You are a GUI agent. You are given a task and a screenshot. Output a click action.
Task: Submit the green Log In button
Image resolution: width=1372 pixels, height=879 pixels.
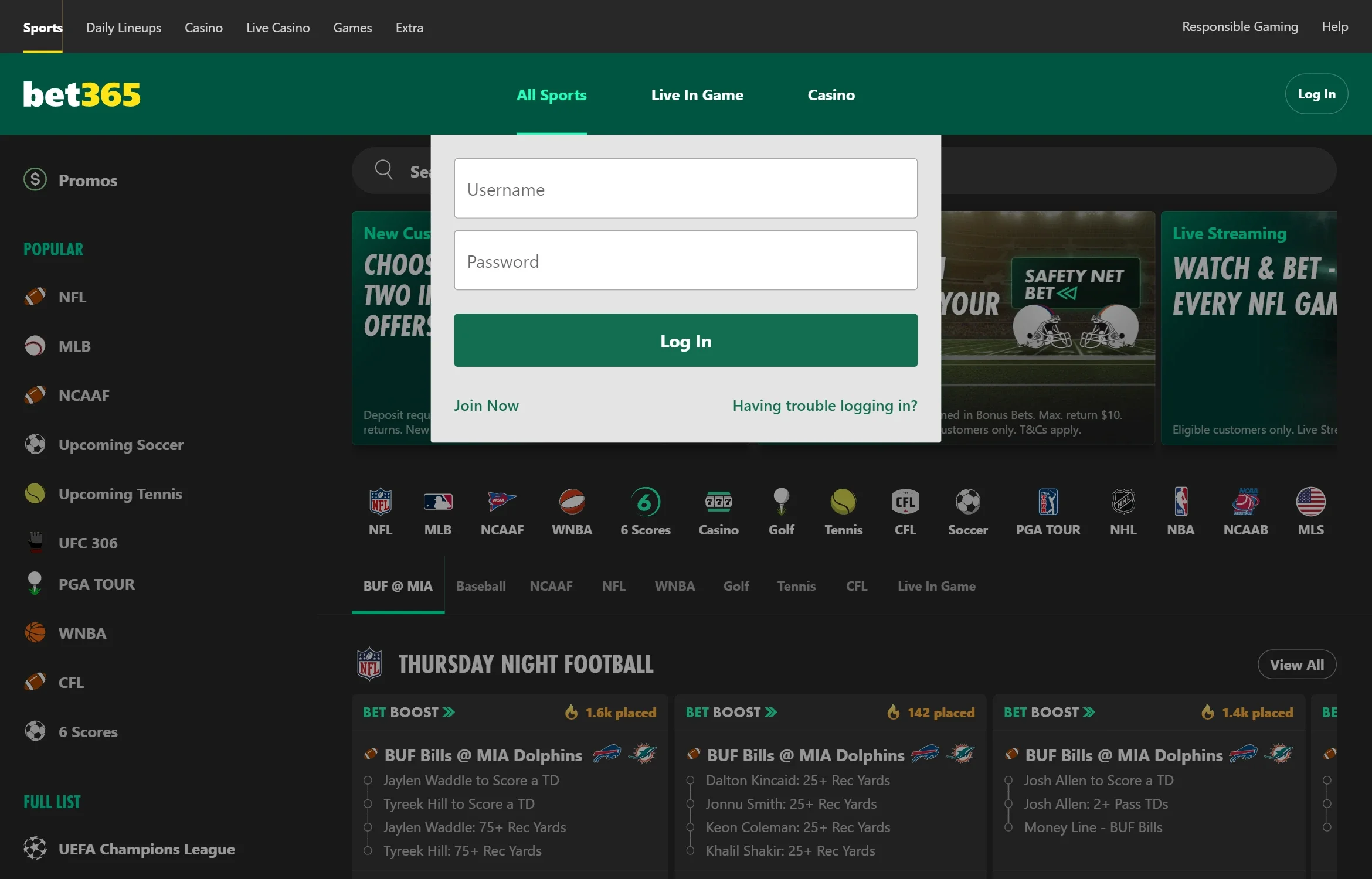pyautogui.click(x=685, y=340)
